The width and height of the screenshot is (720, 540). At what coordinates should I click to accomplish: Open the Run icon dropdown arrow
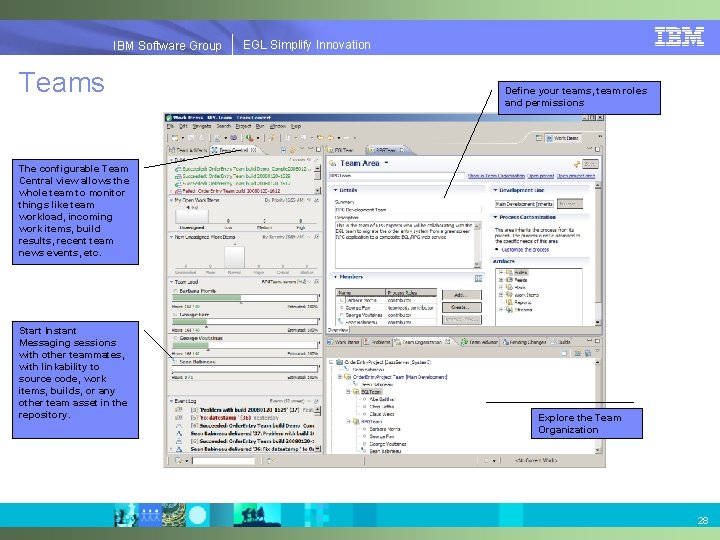(x=258, y=137)
